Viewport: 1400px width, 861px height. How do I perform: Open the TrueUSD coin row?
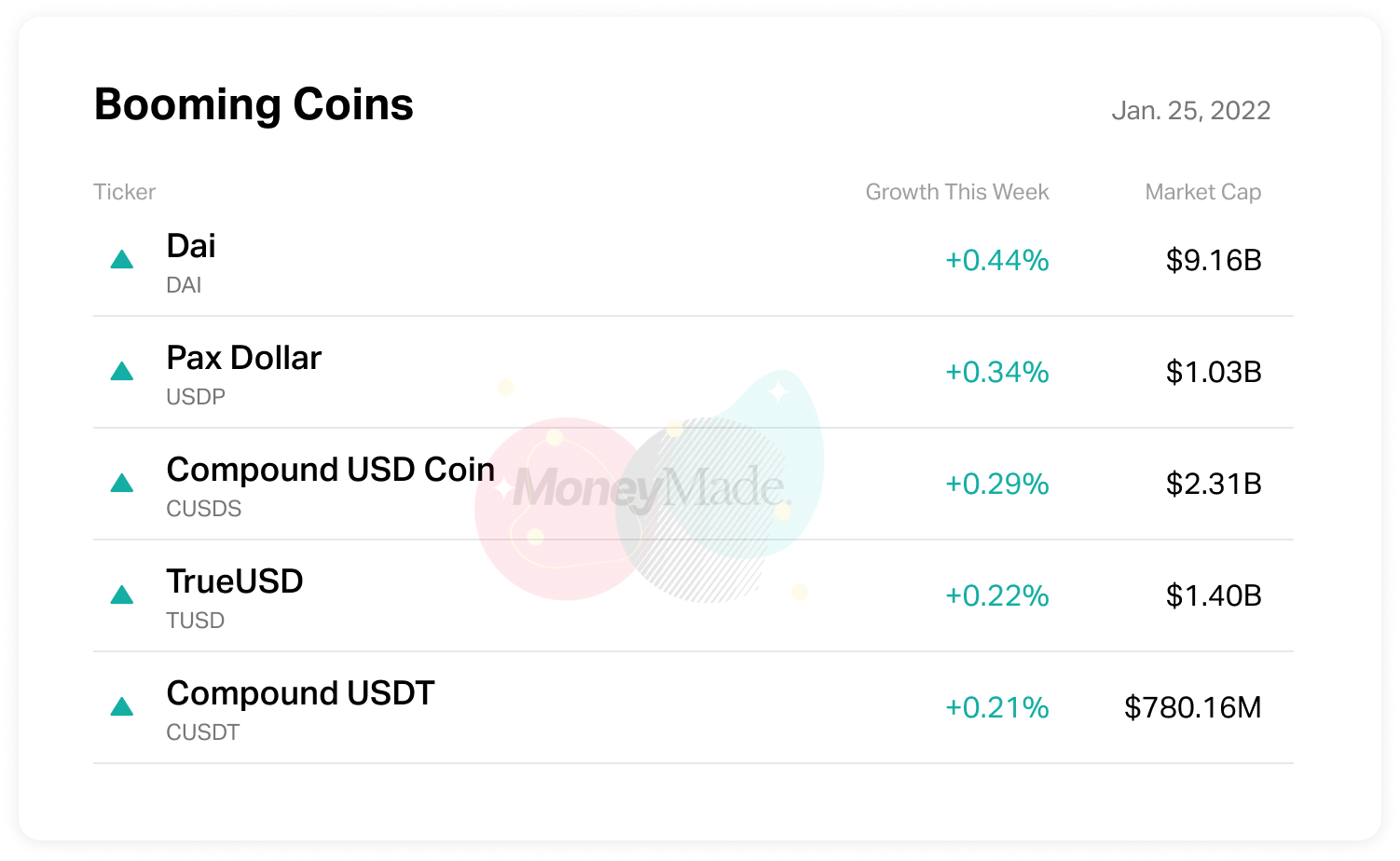(x=235, y=581)
